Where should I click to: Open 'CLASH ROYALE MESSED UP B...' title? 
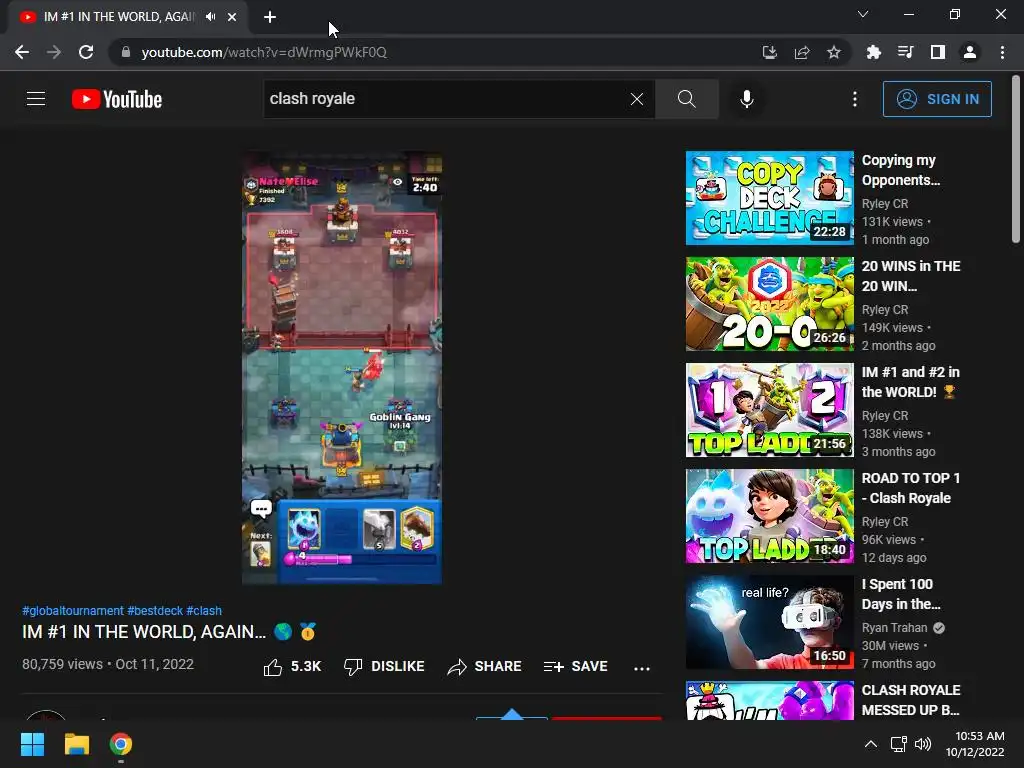coord(911,699)
